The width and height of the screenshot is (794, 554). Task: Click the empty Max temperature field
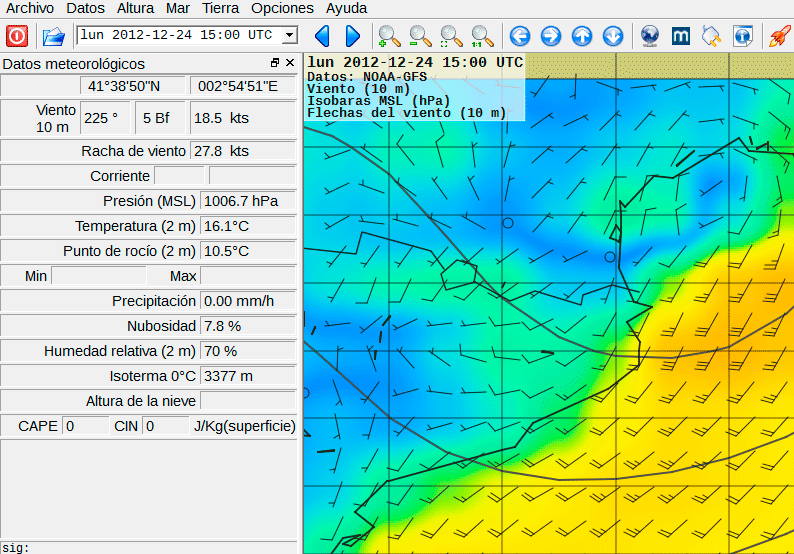pos(248,275)
